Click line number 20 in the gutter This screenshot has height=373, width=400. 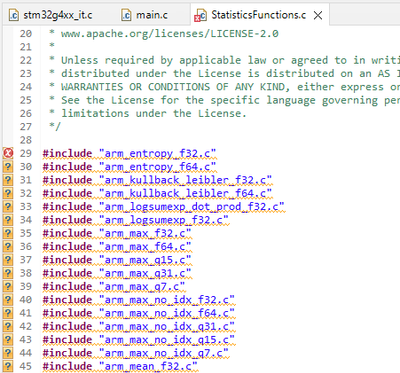26,34
